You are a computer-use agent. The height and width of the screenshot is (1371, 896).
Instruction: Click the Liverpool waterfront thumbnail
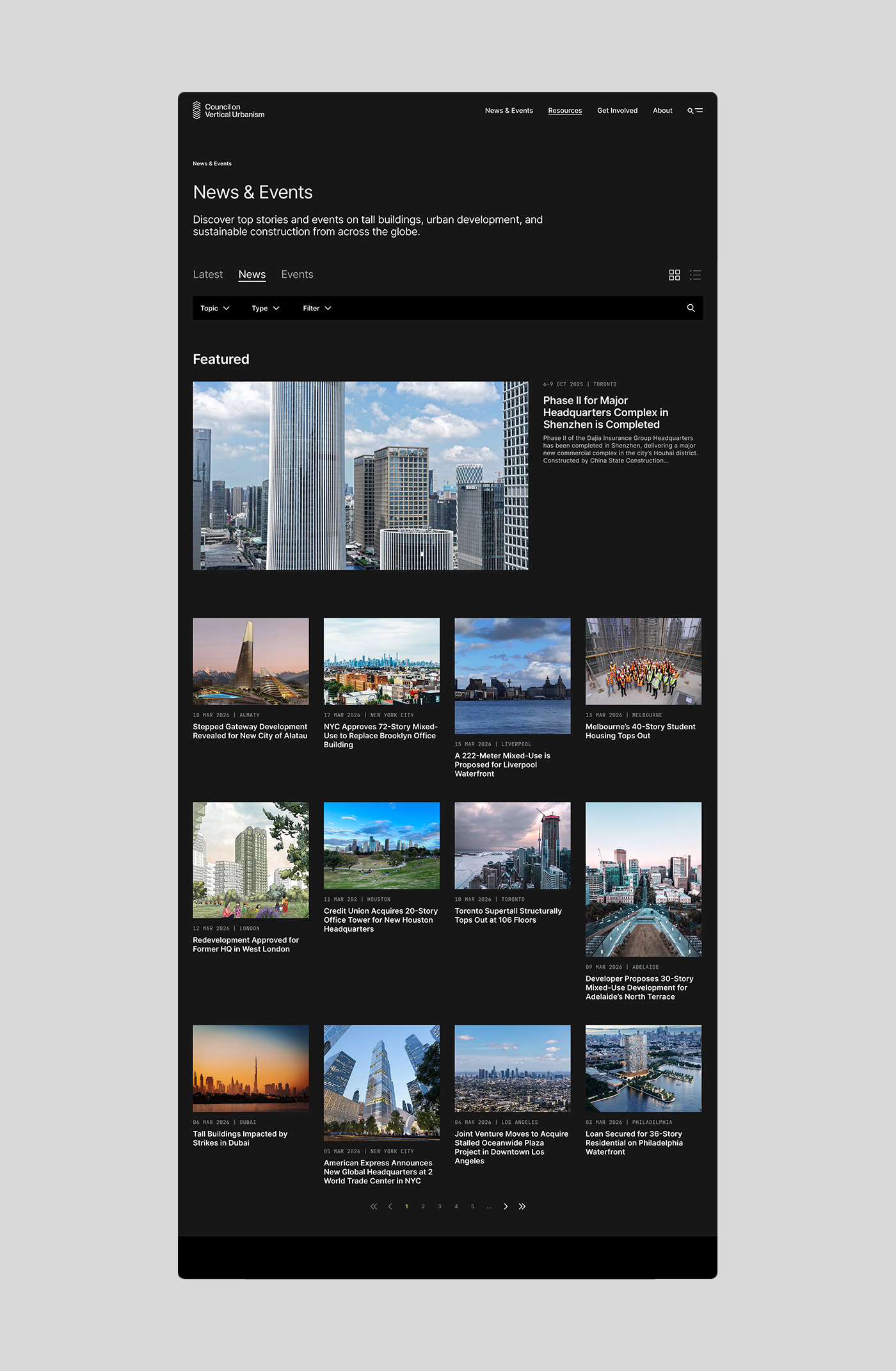(x=513, y=676)
